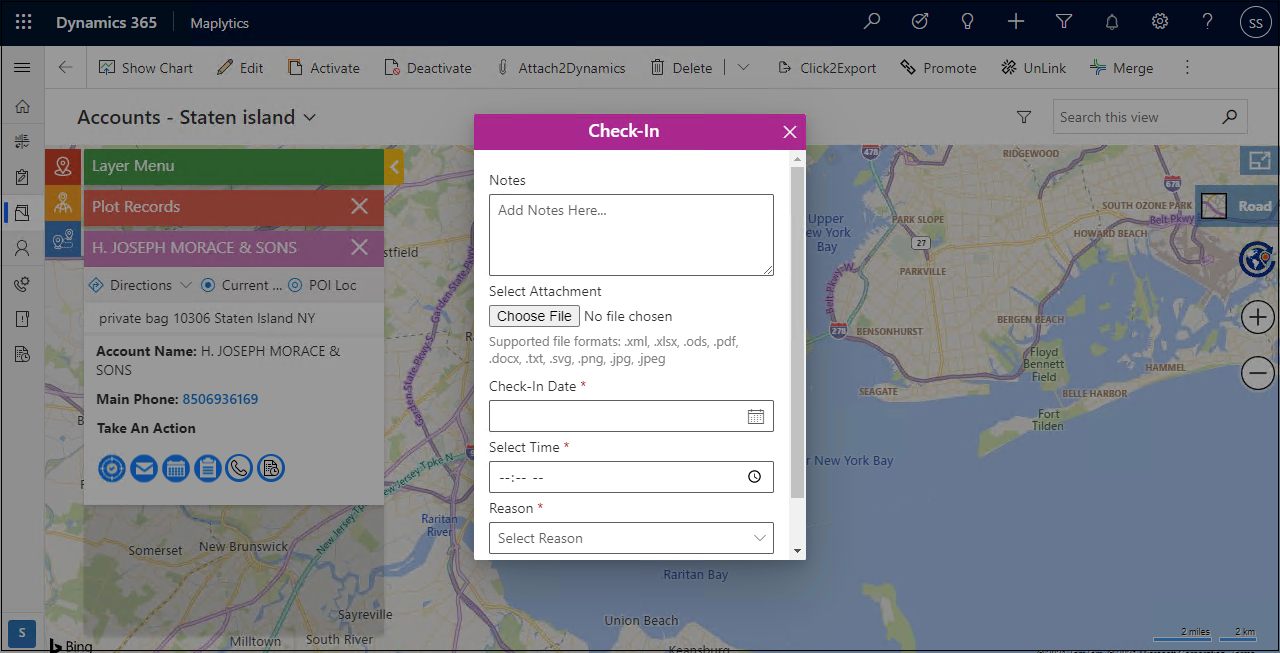The height and width of the screenshot is (653, 1280).
Task: Click Activate in the command bar
Action: [324, 68]
